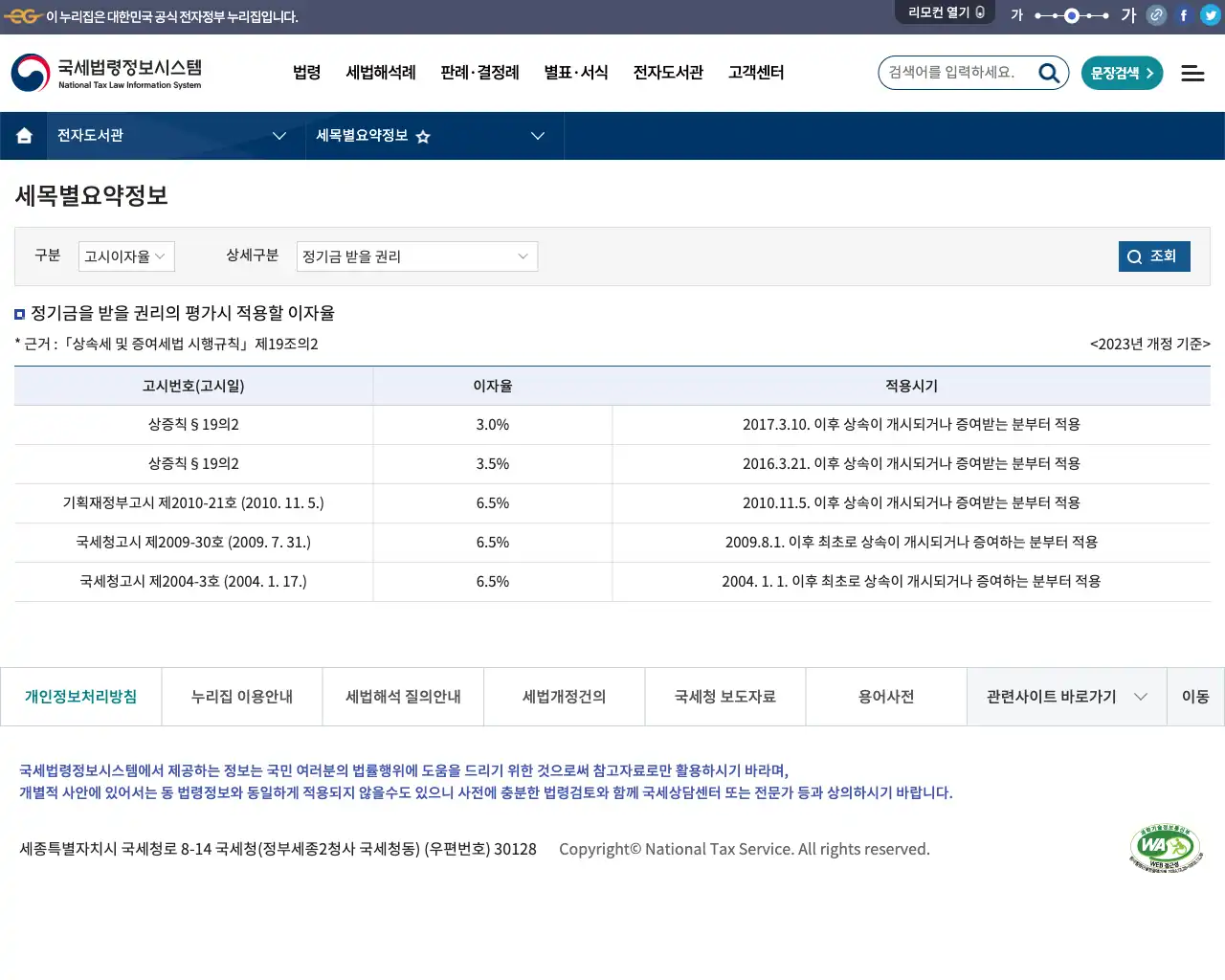Click the 조회 search button

pyautogui.click(x=1154, y=256)
